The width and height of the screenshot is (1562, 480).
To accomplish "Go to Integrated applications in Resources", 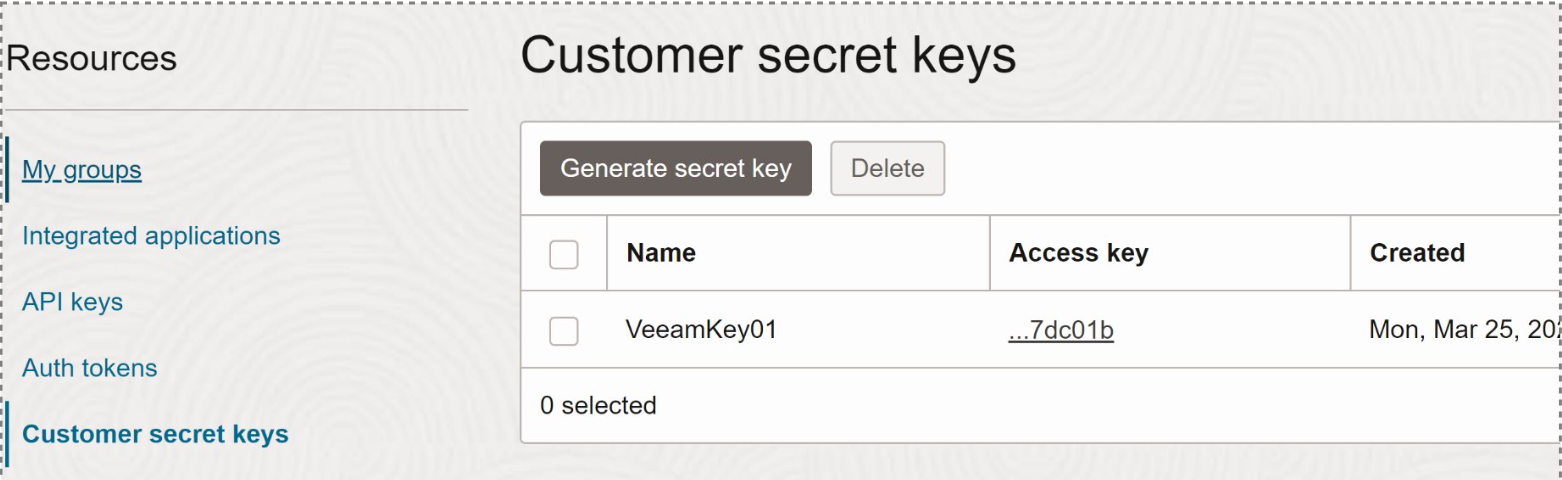I will coord(151,236).
